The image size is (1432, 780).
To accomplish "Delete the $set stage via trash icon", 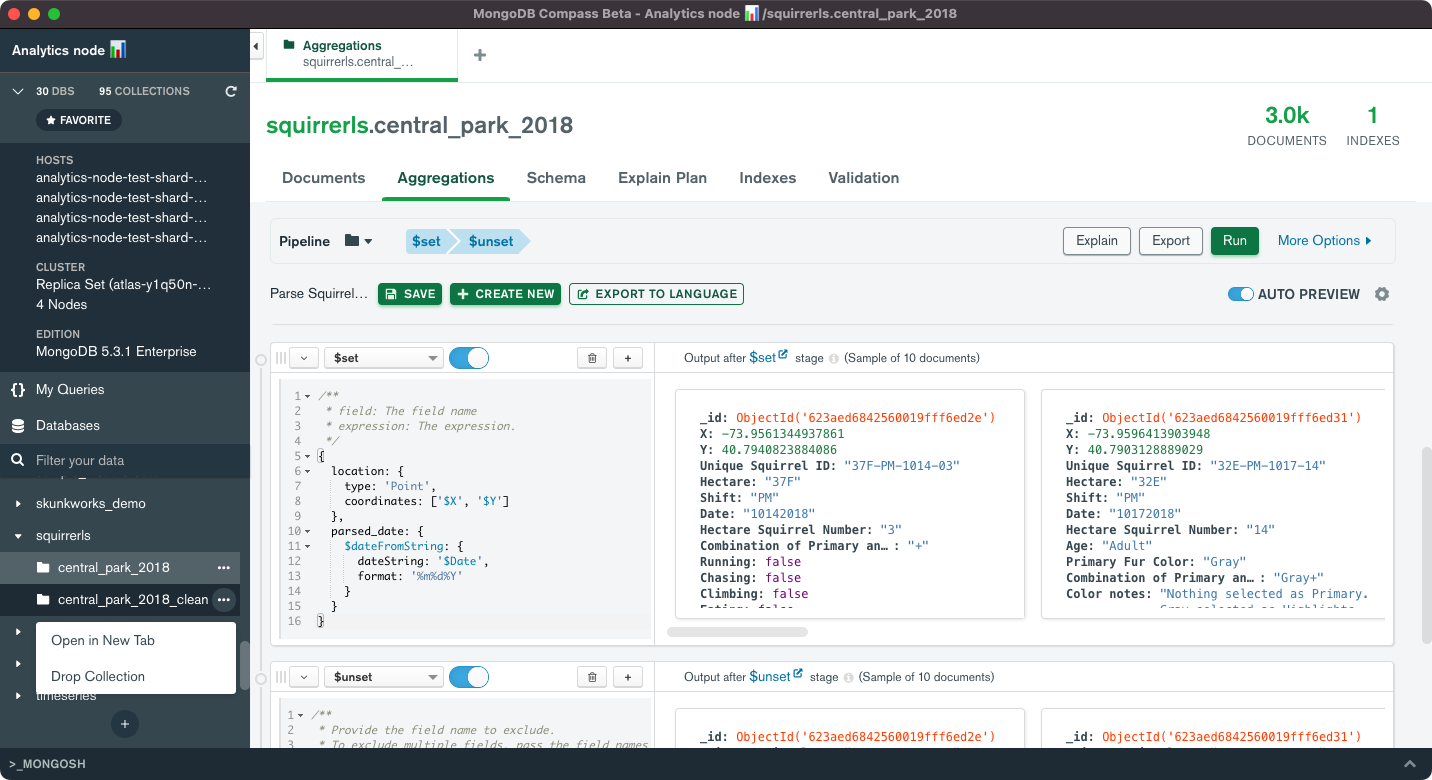I will [x=592, y=358].
